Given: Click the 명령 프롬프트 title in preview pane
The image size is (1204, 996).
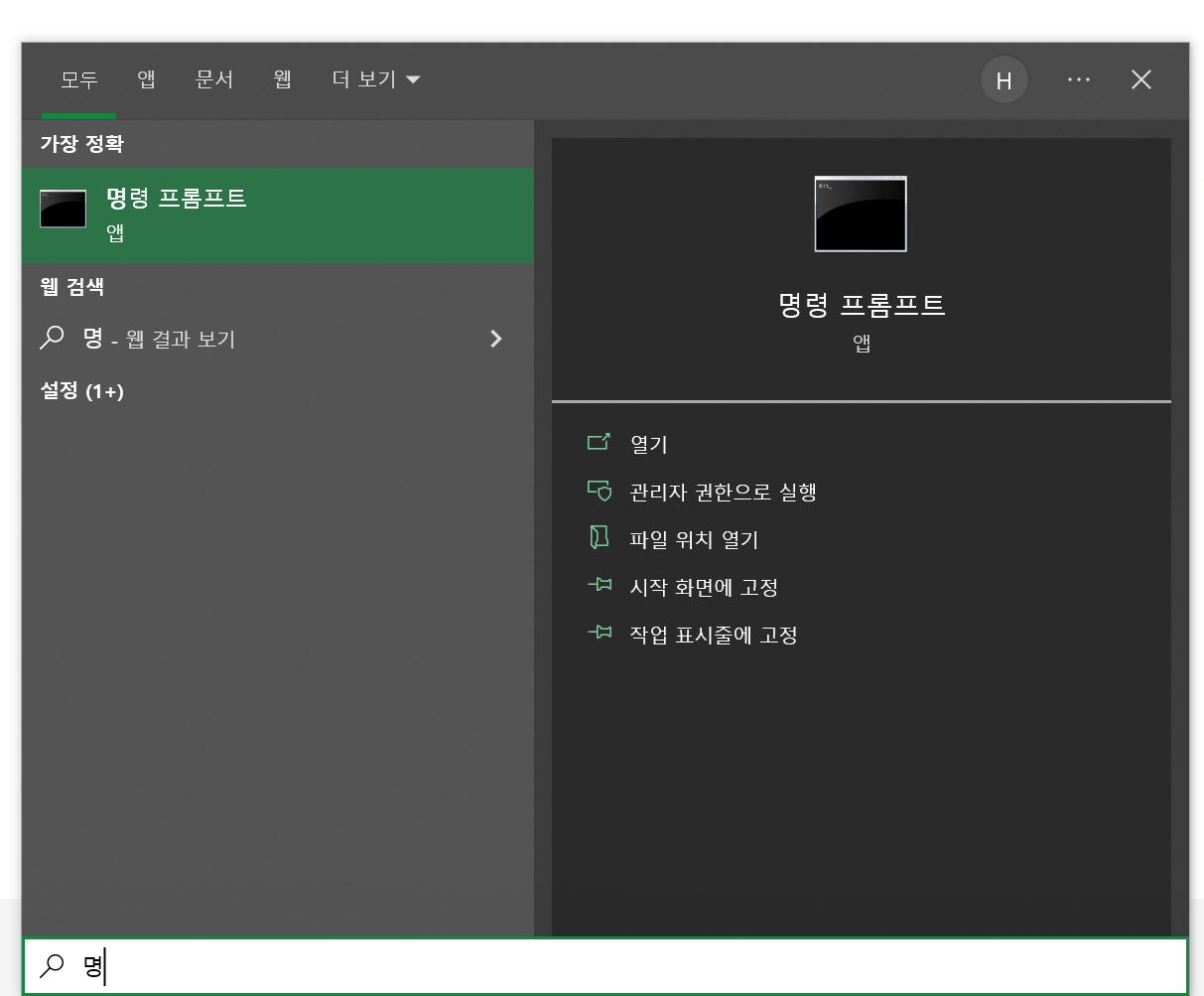Looking at the screenshot, I should [862, 304].
